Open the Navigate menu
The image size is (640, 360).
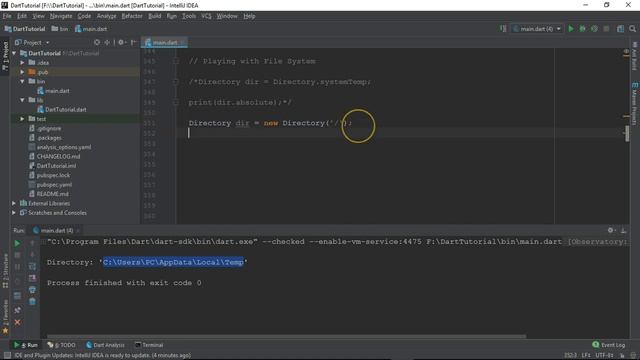61,16
